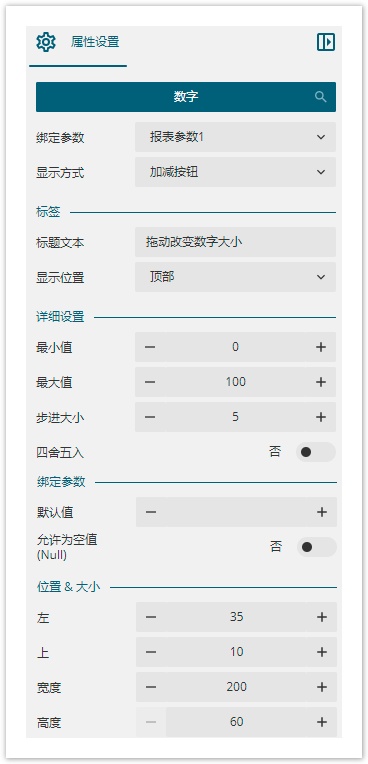Increase the 最小值 with its plus icon

pyautogui.click(x=321, y=347)
